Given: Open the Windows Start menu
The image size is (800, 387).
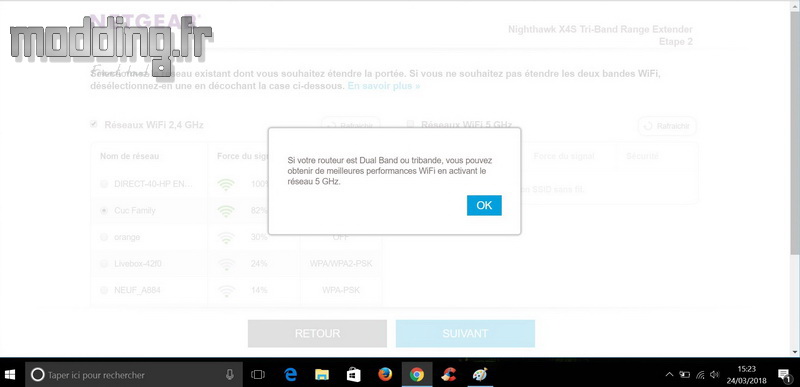Looking at the screenshot, I should (x=10, y=375).
